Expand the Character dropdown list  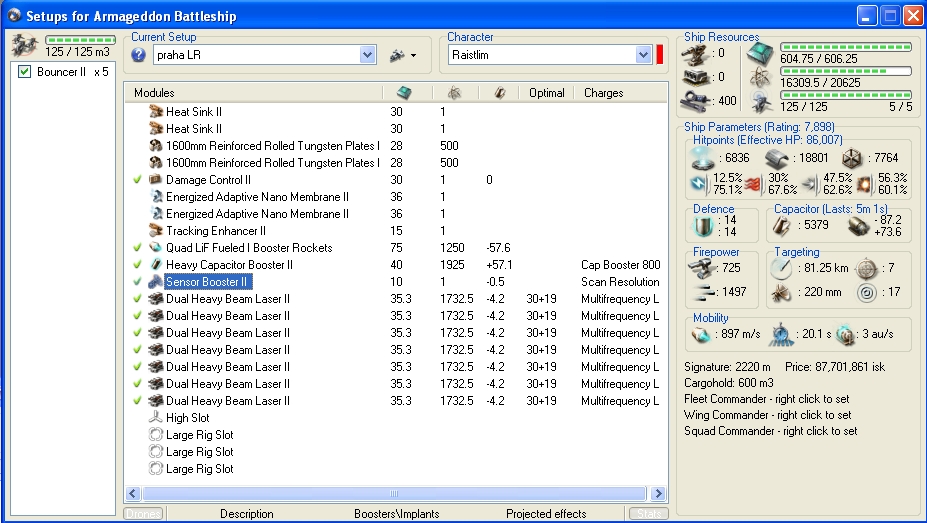pyautogui.click(x=643, y=55)
